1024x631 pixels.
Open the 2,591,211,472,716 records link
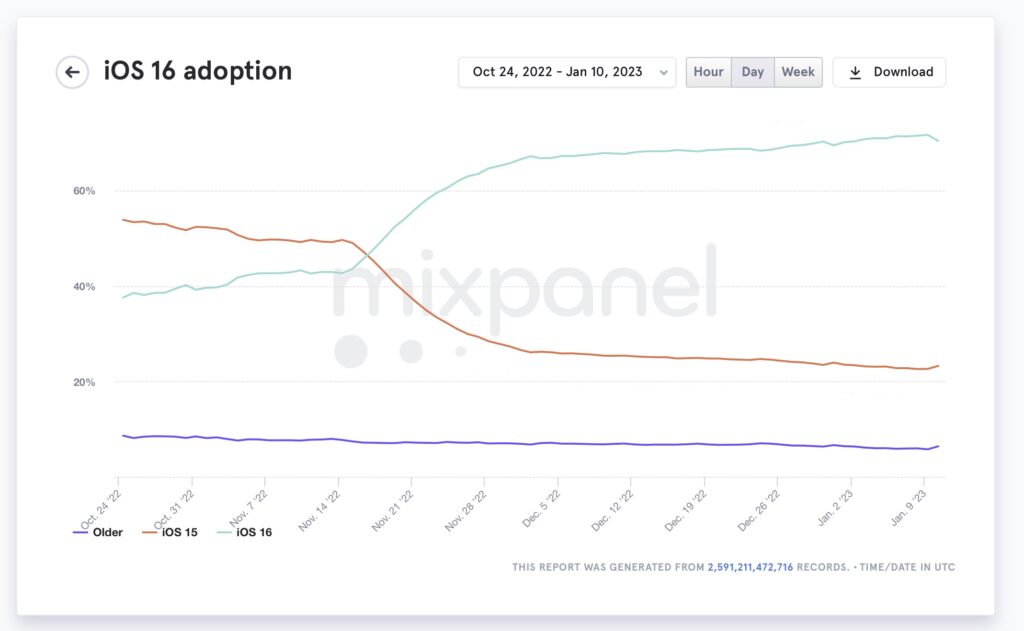(750, 567)
